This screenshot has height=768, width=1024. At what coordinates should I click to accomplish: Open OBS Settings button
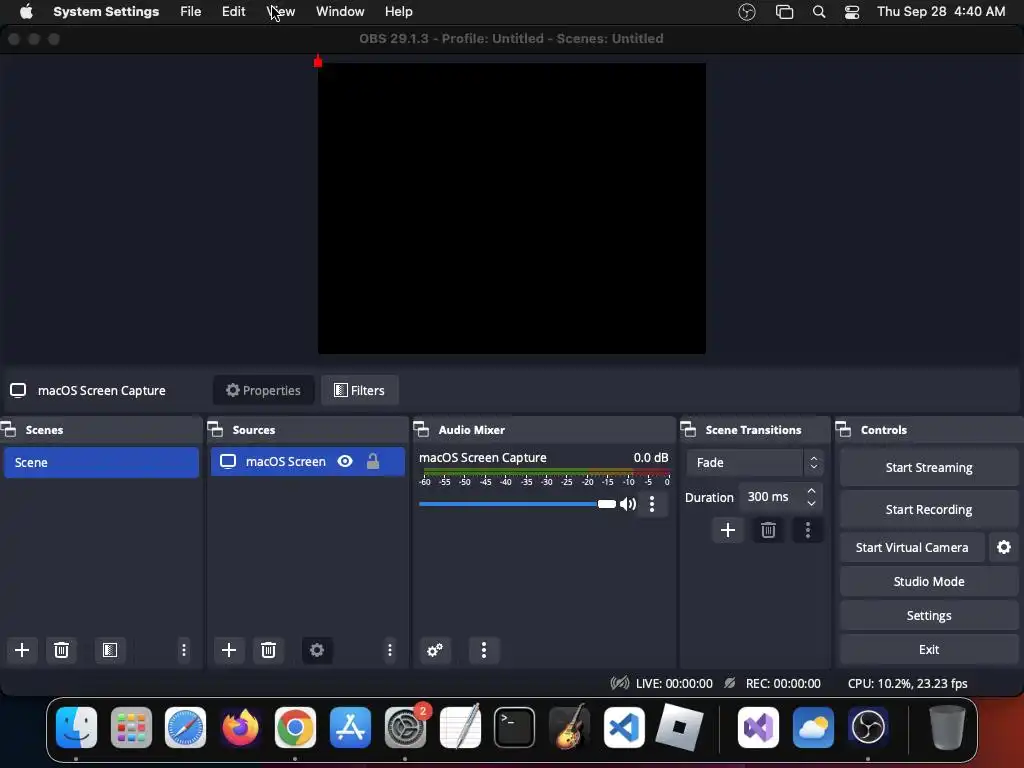tap(929, 615)
